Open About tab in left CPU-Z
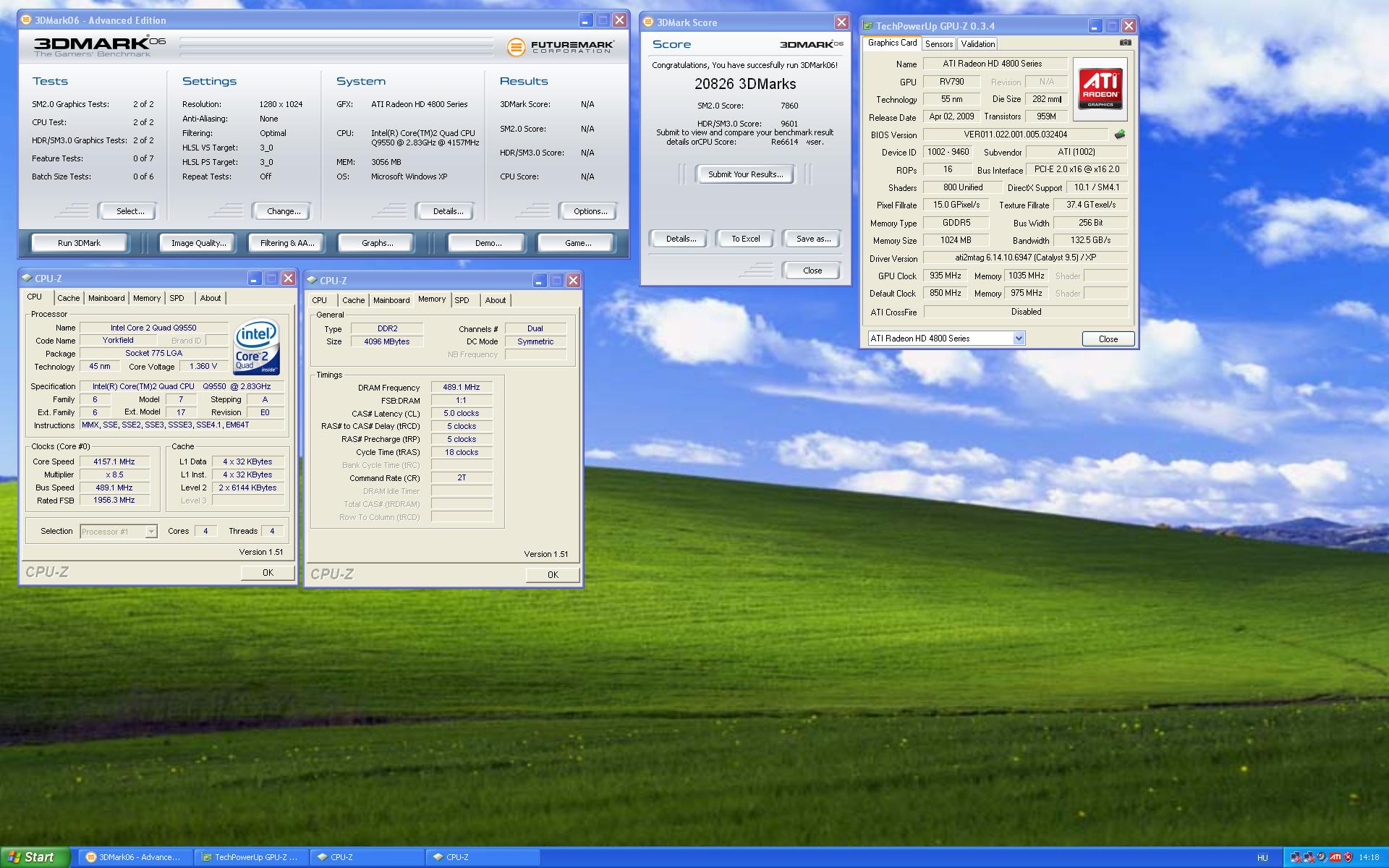Viewport: 1389px width, 868px height. (x=211, y=298)
